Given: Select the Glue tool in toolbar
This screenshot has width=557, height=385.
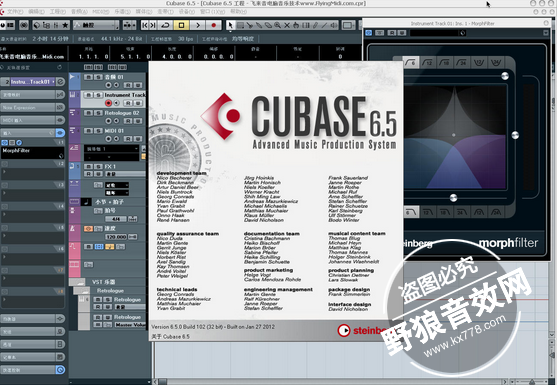Looking at the screenshot, I should (x=259, y=25).
